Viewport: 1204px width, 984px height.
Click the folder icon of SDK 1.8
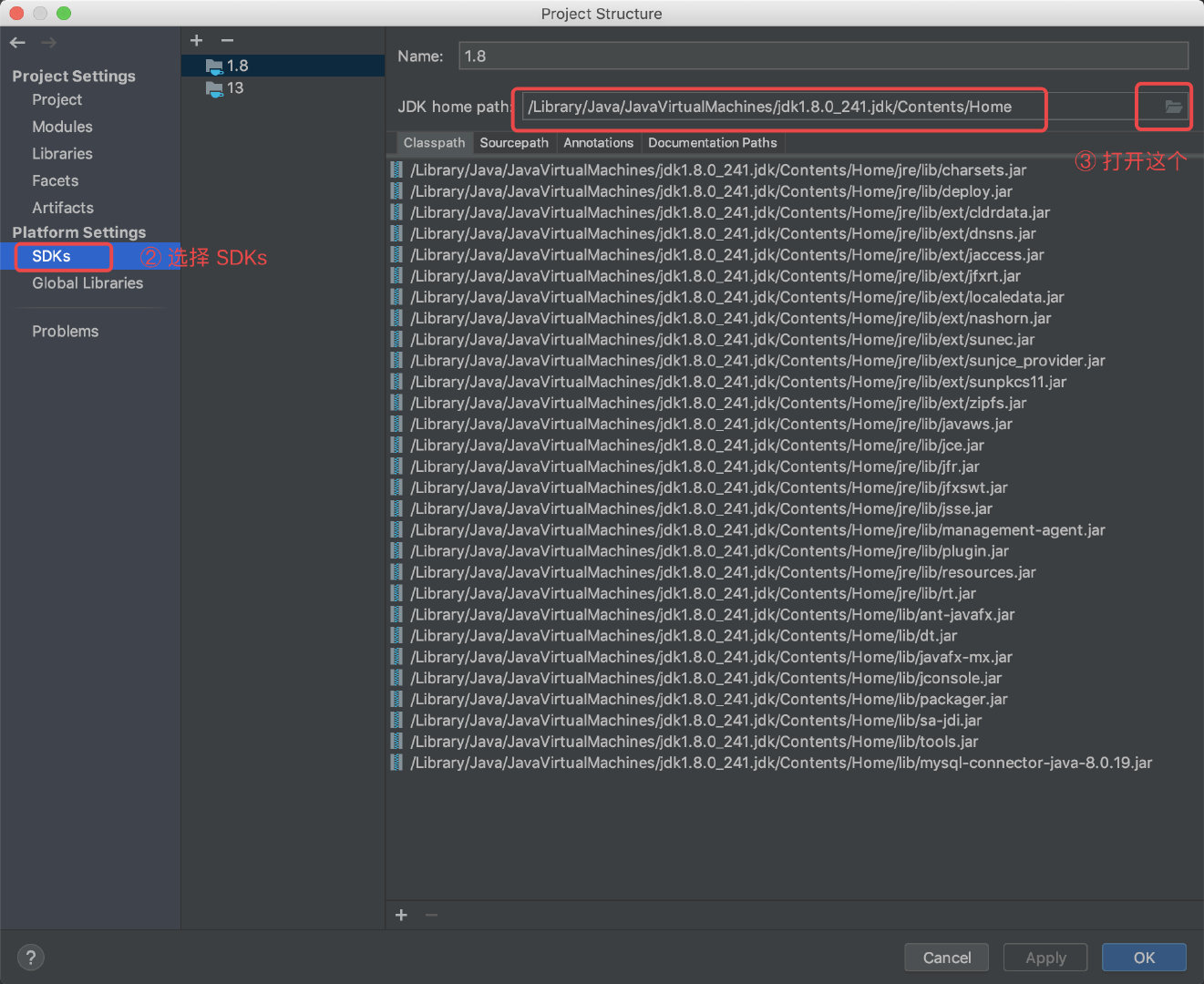(x=214, y=66)
